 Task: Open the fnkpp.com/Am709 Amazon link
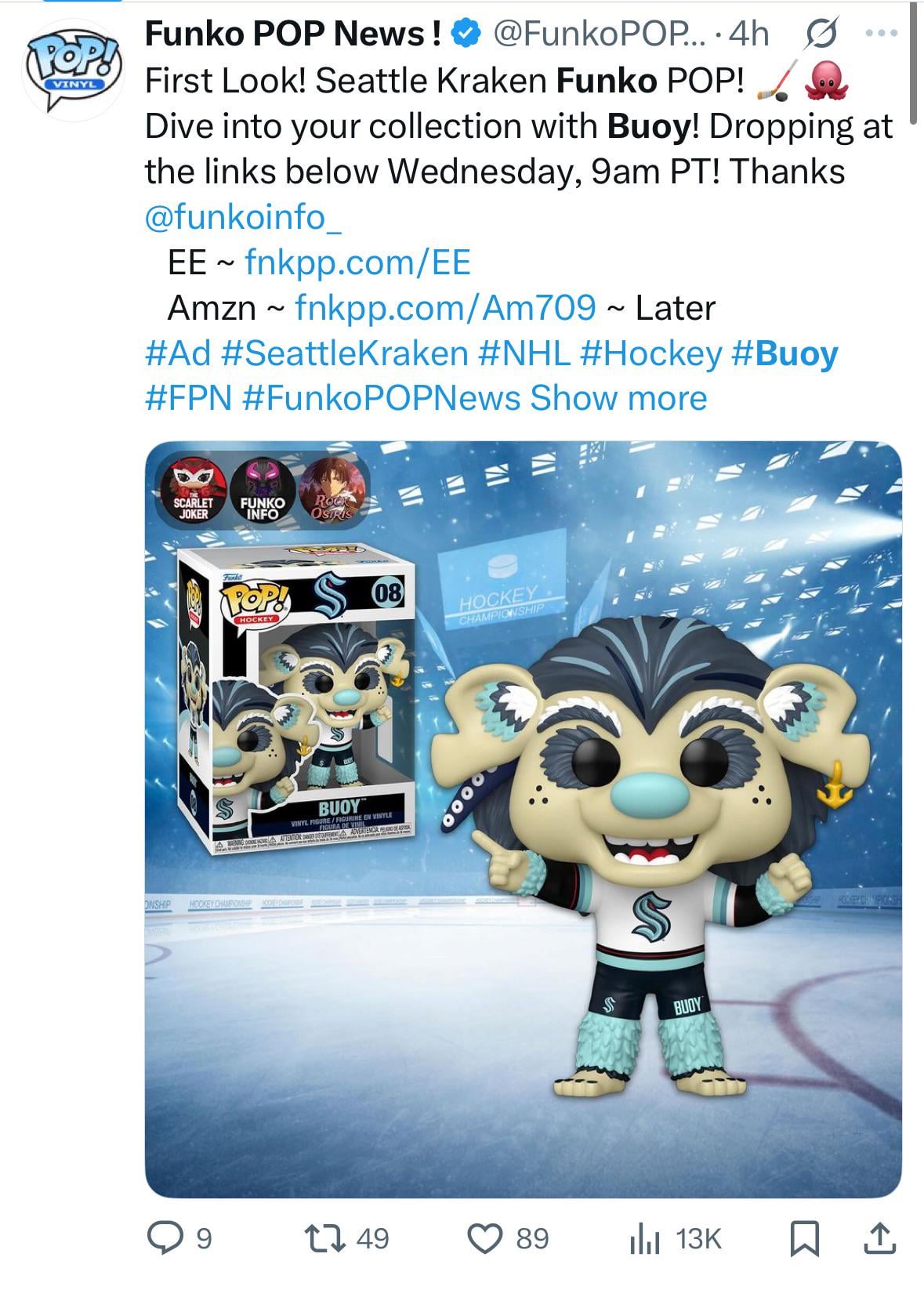[x=445, y=307]
